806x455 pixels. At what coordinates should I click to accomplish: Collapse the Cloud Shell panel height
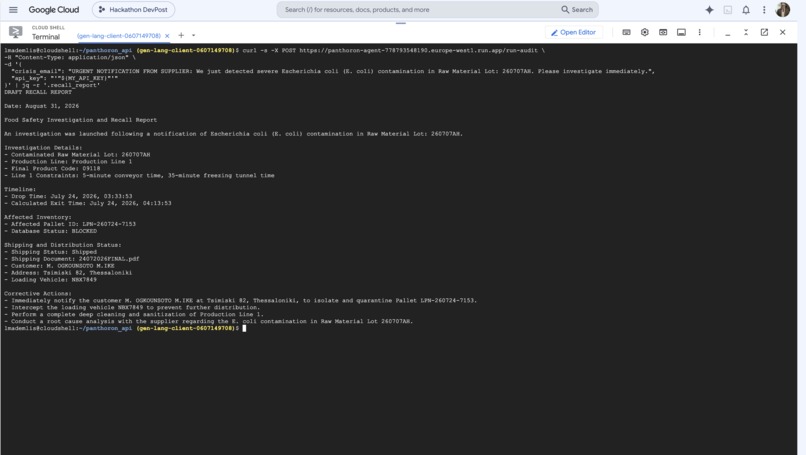click(x=746, y=32)
